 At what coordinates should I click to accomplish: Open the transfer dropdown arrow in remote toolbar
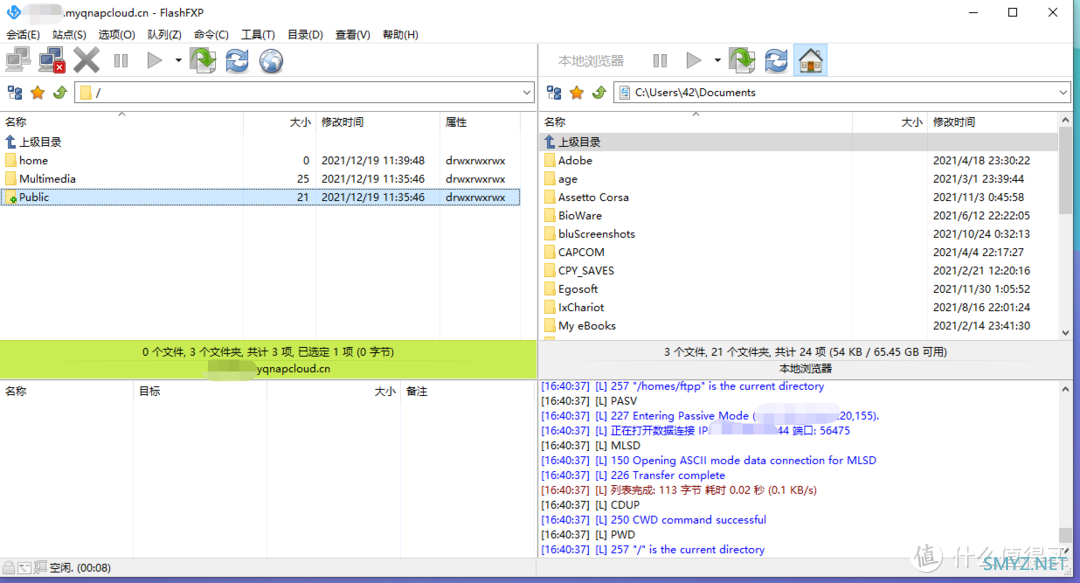(178, 61)
